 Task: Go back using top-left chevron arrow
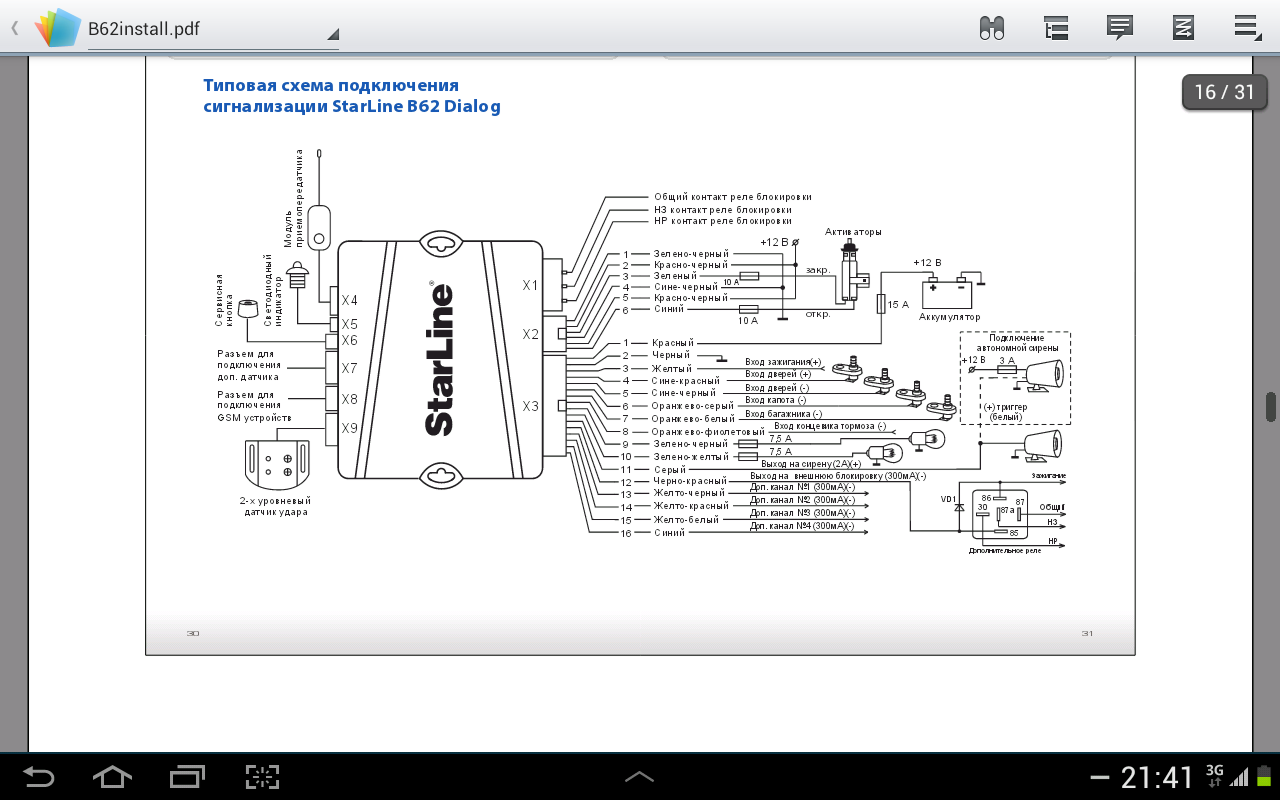click(x=14, y=28)
